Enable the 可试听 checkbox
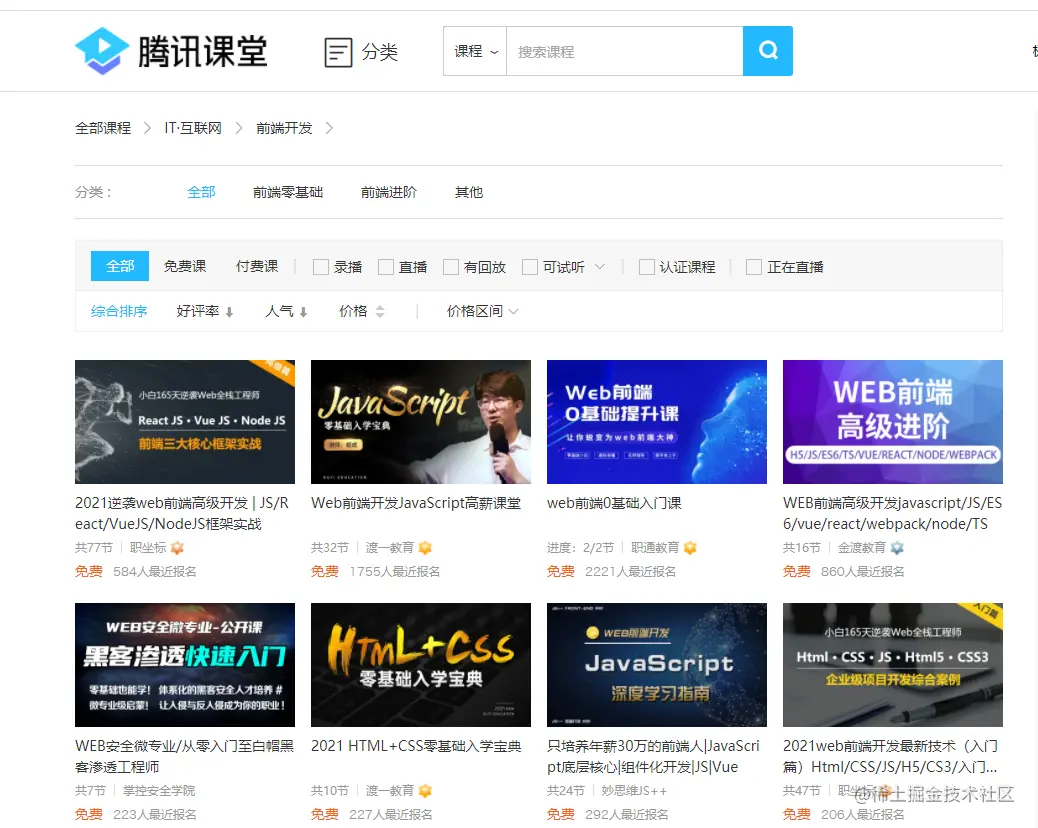This screenshot has height=828, width=1038. coord(530,267)
